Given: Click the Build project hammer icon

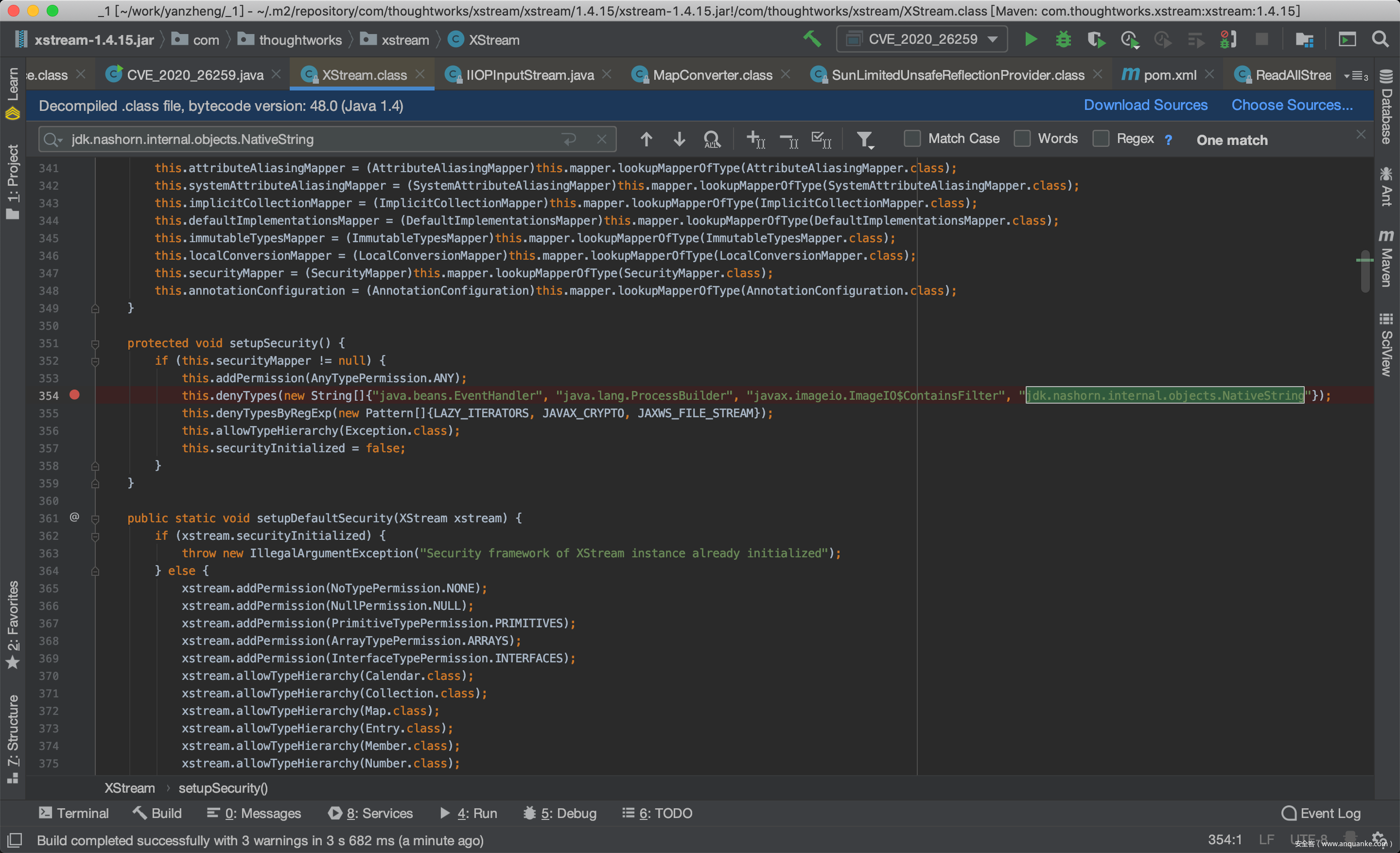Looking at the screenshot, I should coord(812,40).
